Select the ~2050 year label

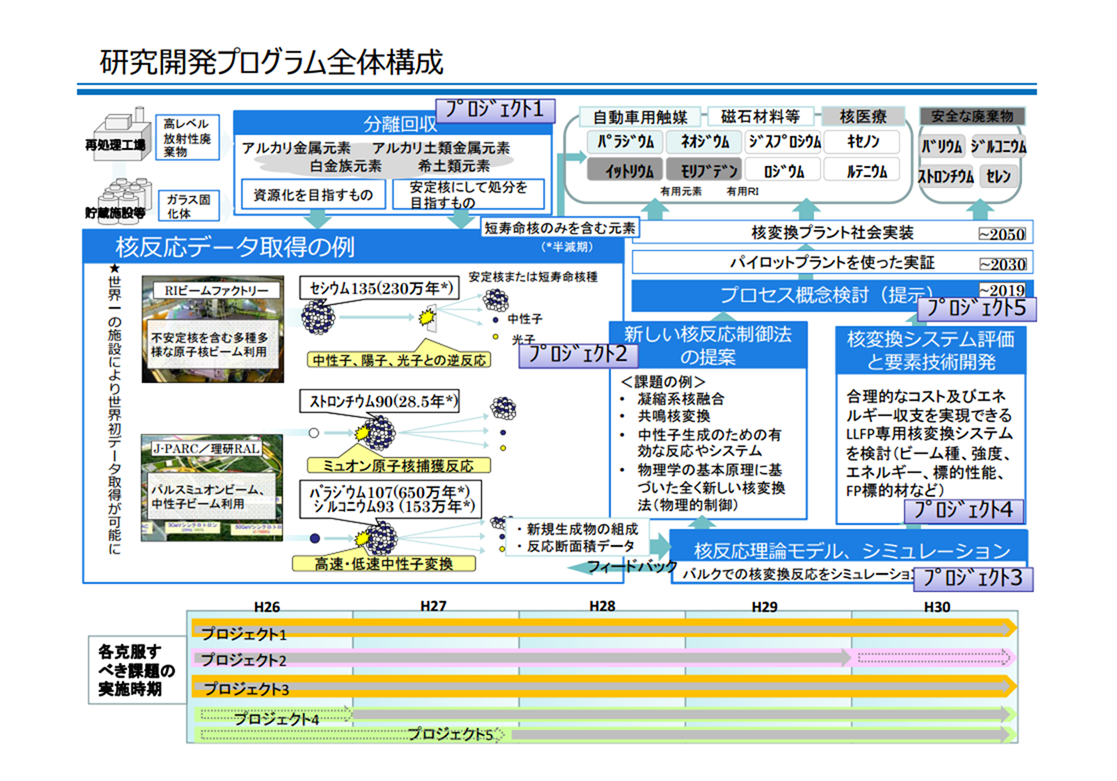[x=1002, y=234]
